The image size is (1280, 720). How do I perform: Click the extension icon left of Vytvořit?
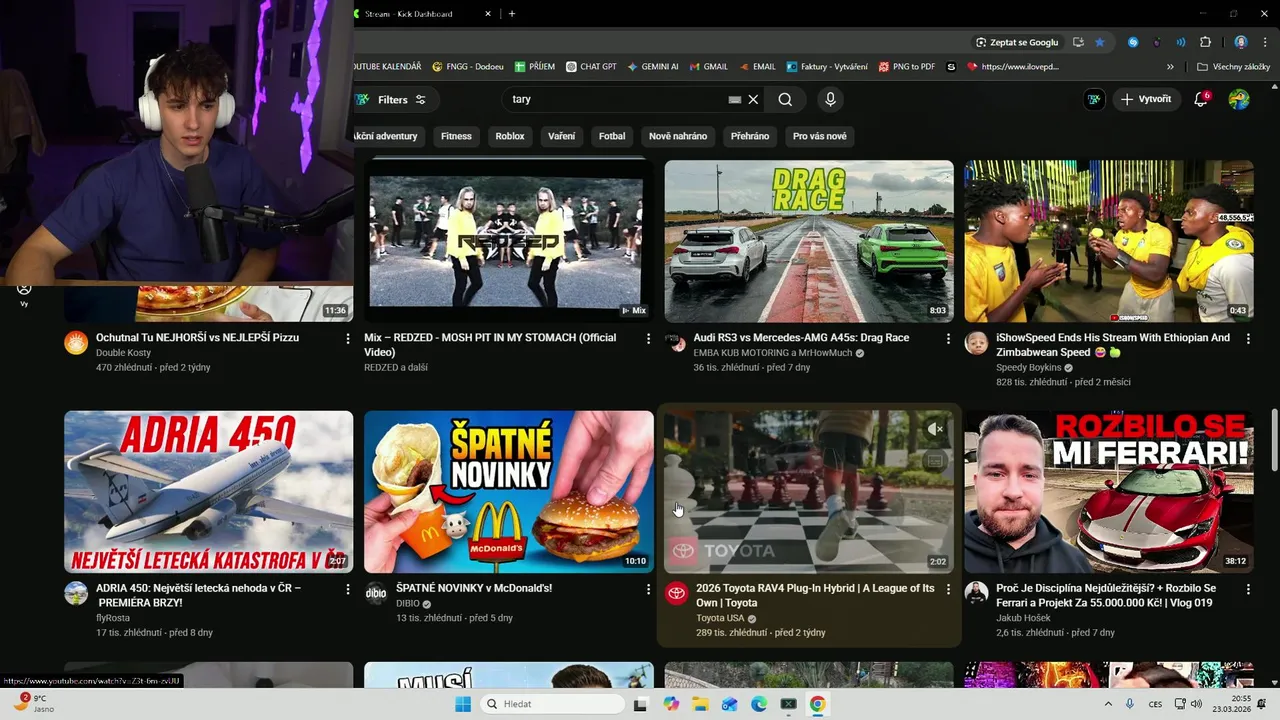pyautogui.click(x=1094, y=99)
